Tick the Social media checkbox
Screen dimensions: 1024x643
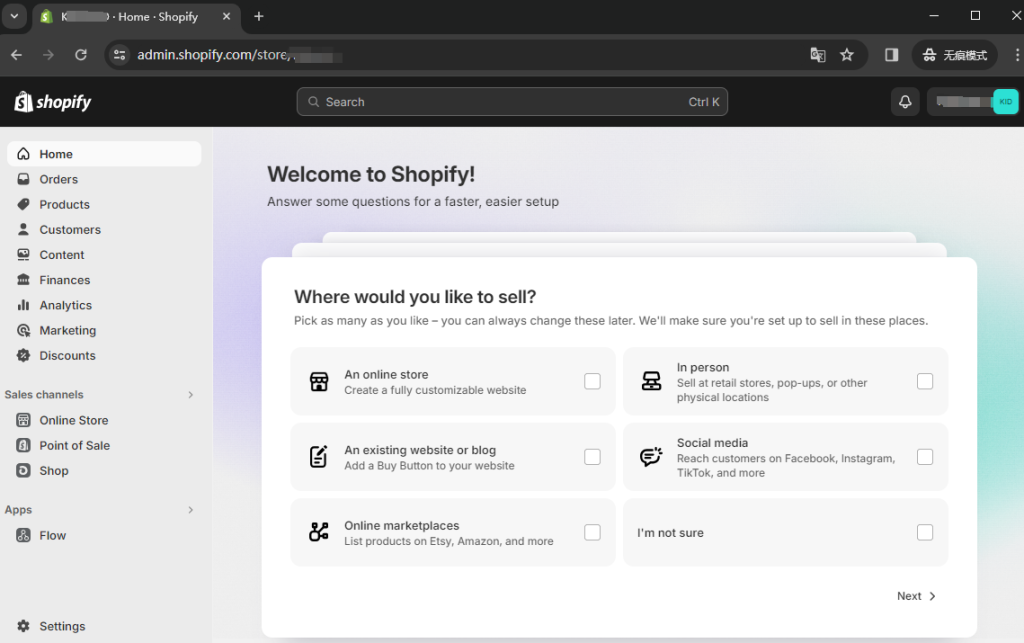(x=925, y=457)
